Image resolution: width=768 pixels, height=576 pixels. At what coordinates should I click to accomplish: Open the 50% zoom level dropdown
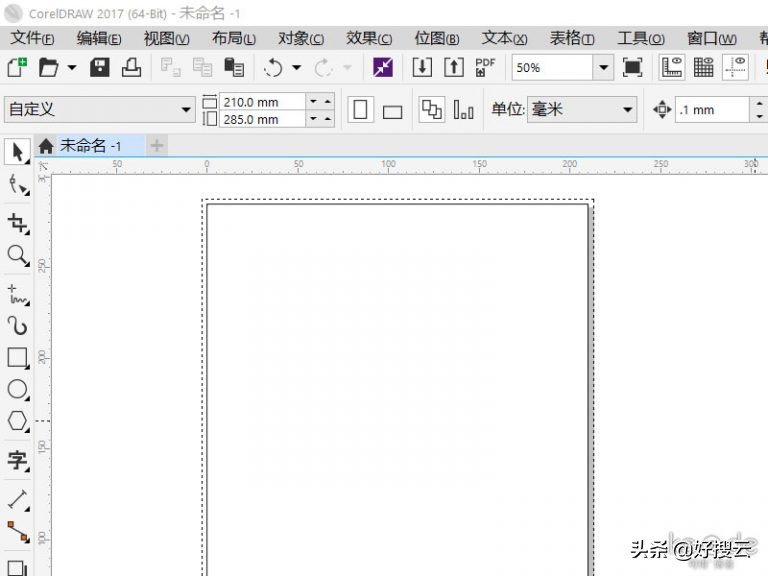603,68
